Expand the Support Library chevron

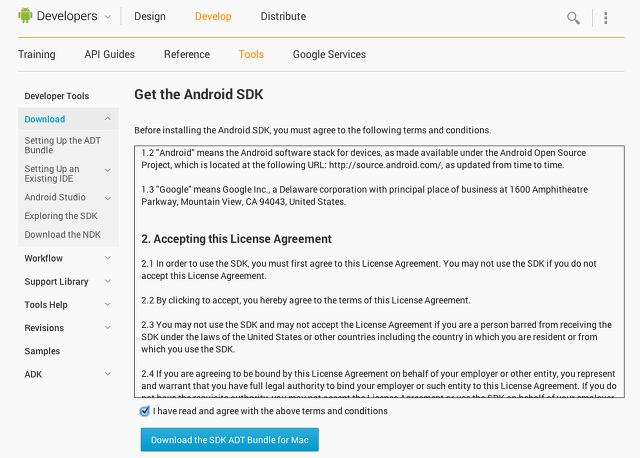(x=108, y=281)
